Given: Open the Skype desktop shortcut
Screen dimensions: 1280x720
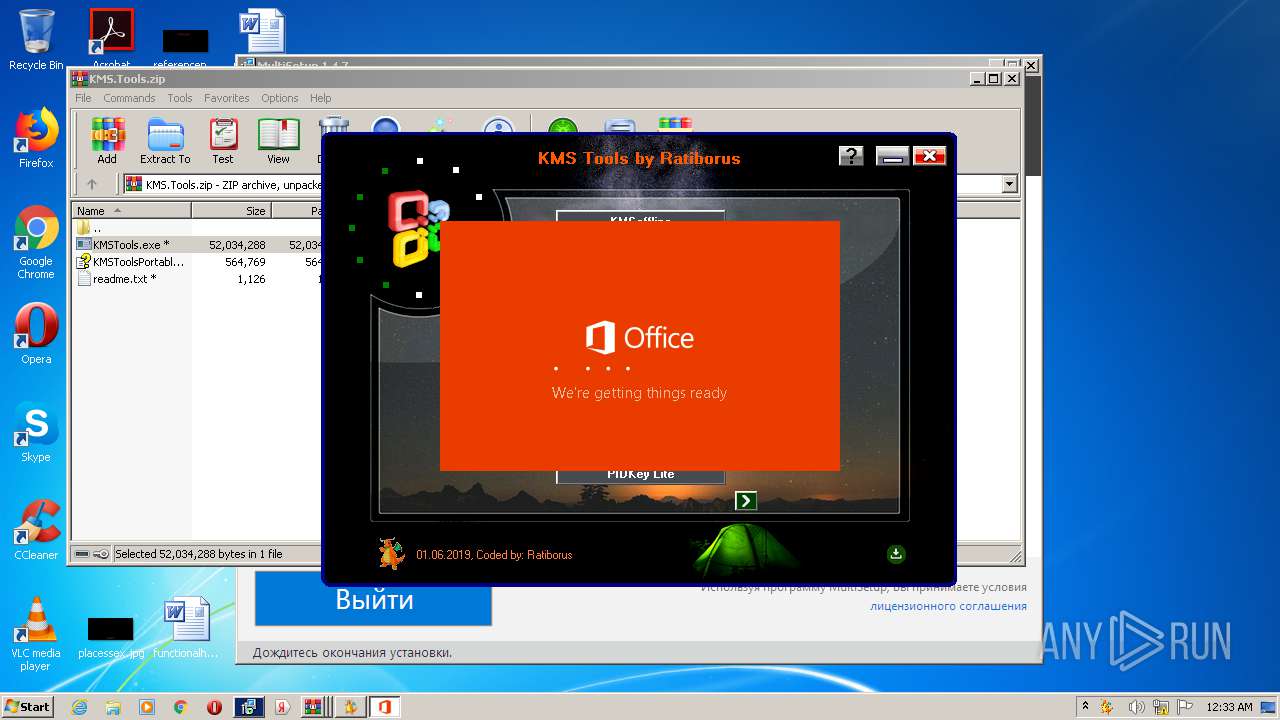Looking at the screenshot, I should (36, 433).
